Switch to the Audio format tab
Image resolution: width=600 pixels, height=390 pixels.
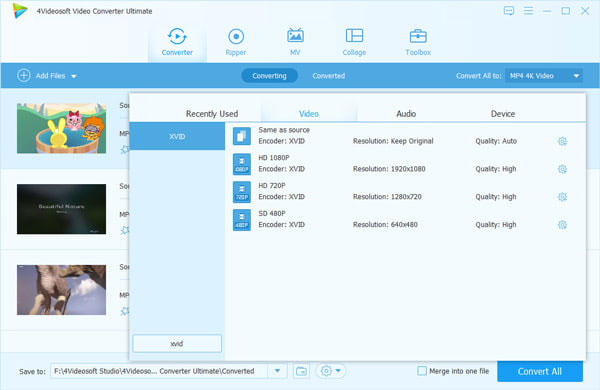[406, 114]
